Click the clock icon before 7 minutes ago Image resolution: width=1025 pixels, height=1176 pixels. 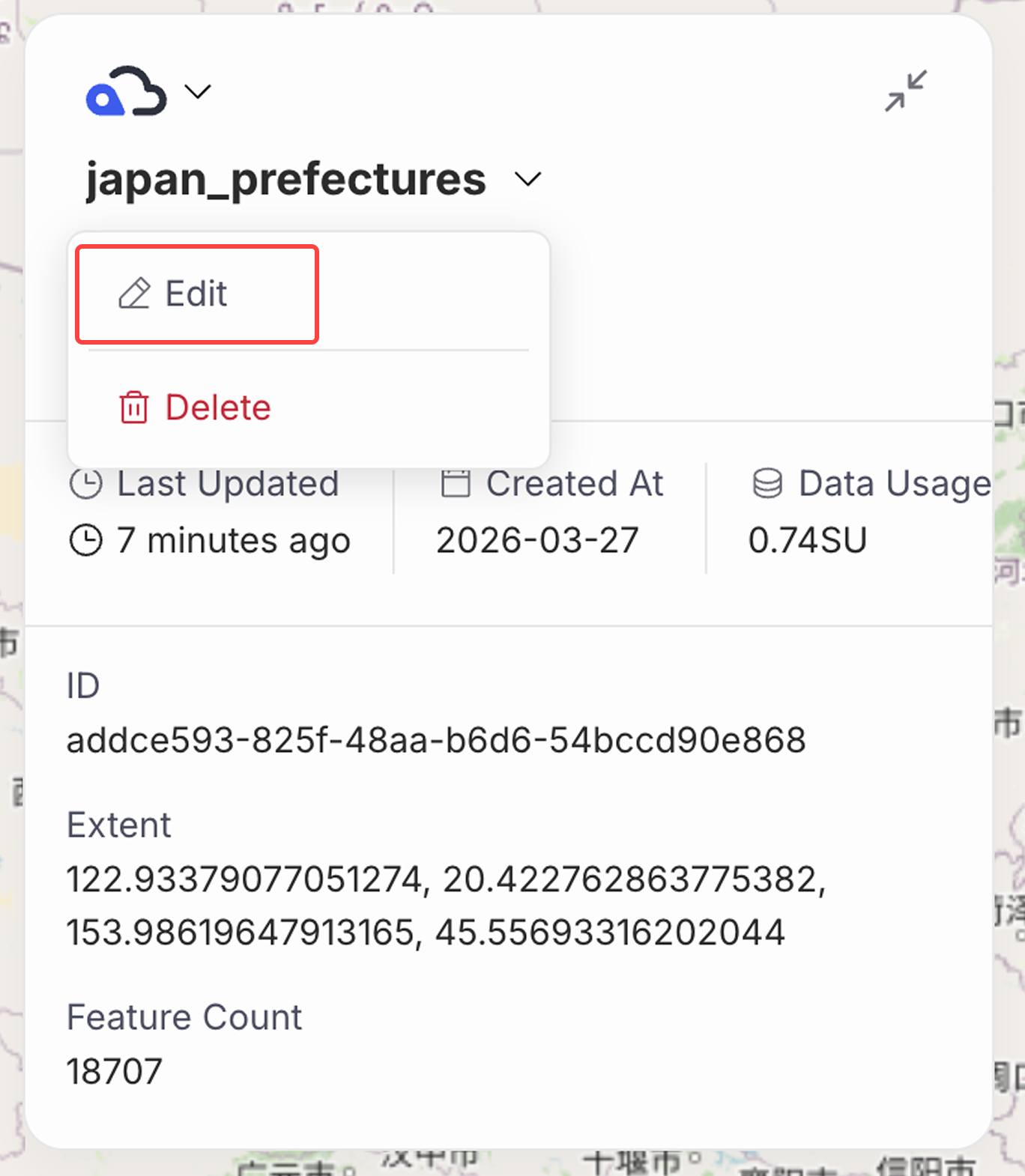[86, 540]
